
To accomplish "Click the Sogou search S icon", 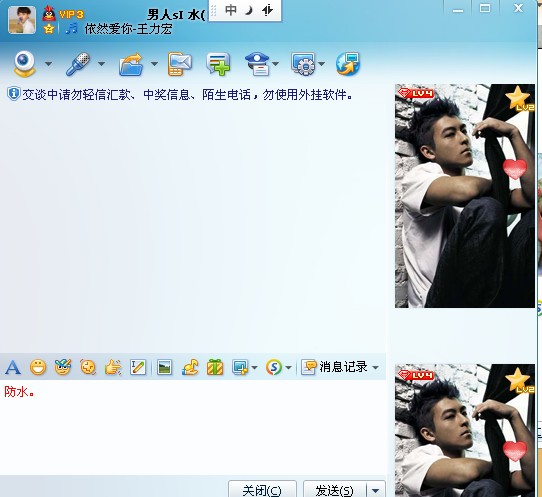I will tap(274, 367).
